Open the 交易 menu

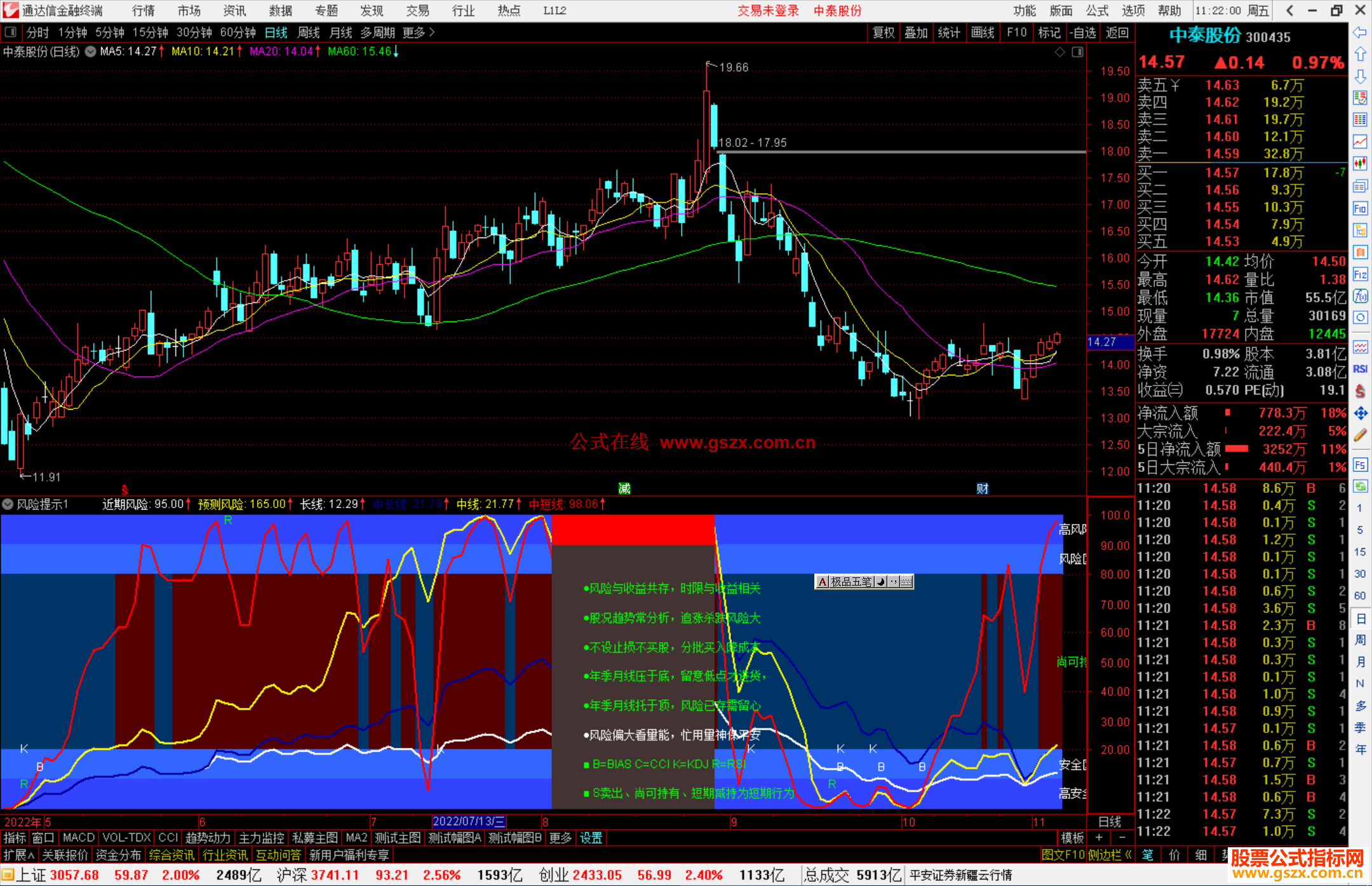pyautogui.click(x=417, y=10)
